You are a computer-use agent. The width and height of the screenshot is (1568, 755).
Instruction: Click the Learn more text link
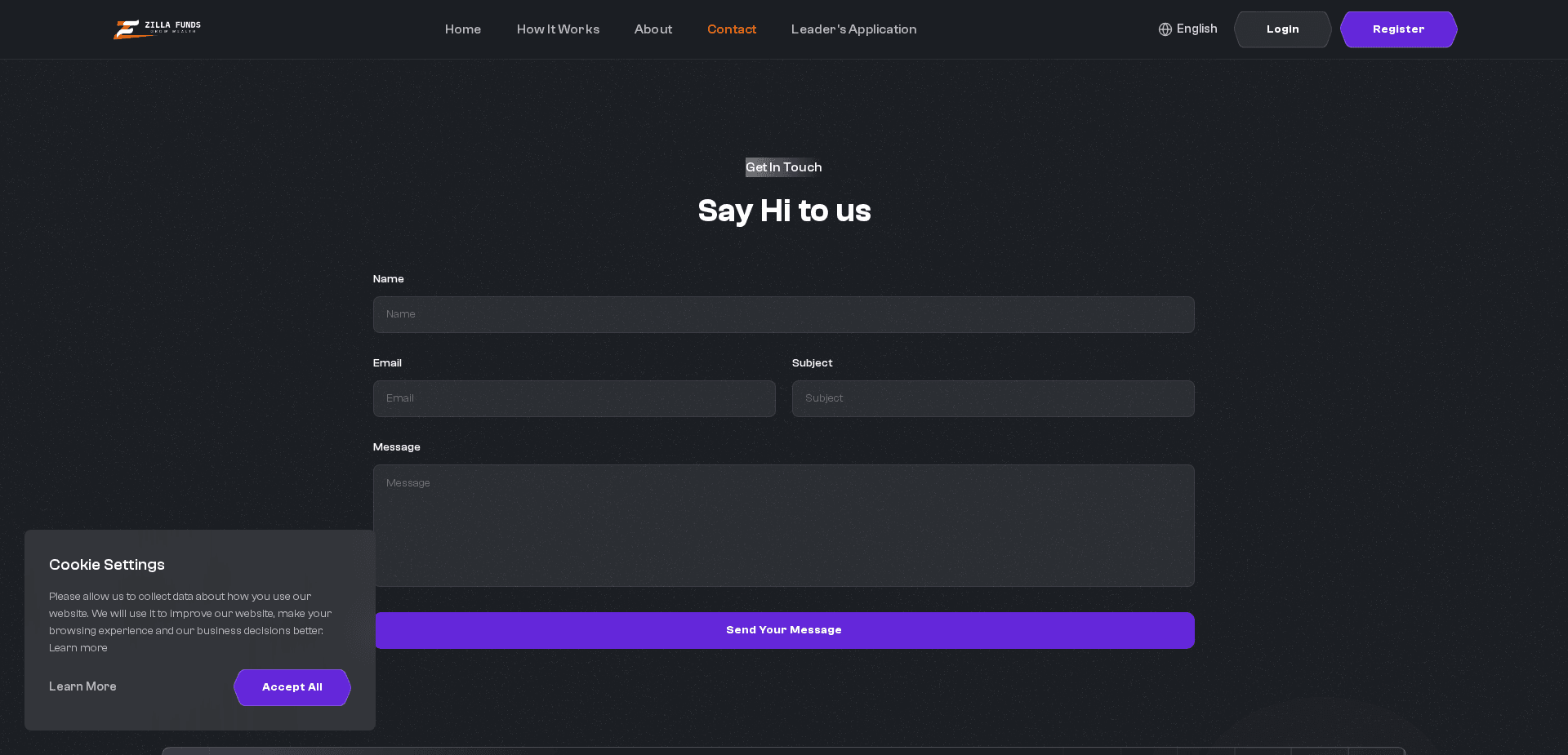click(78, 647)
